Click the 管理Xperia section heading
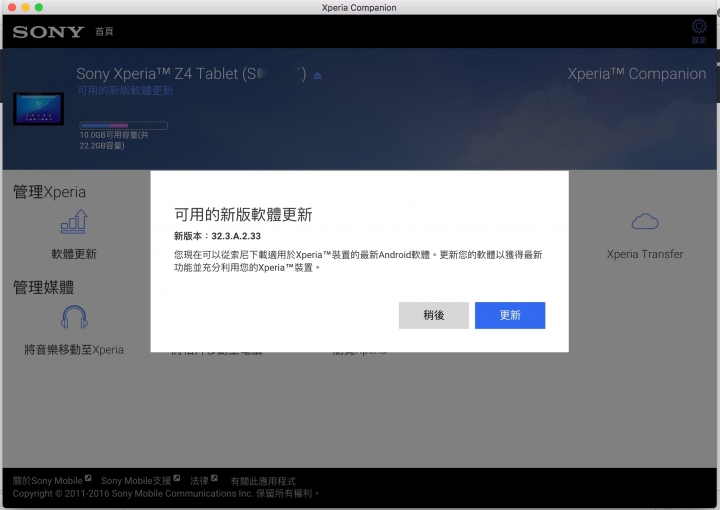Image resolution: width=720 pixels, height=510 pixels. pyautogui.click(x=49, y=192)
